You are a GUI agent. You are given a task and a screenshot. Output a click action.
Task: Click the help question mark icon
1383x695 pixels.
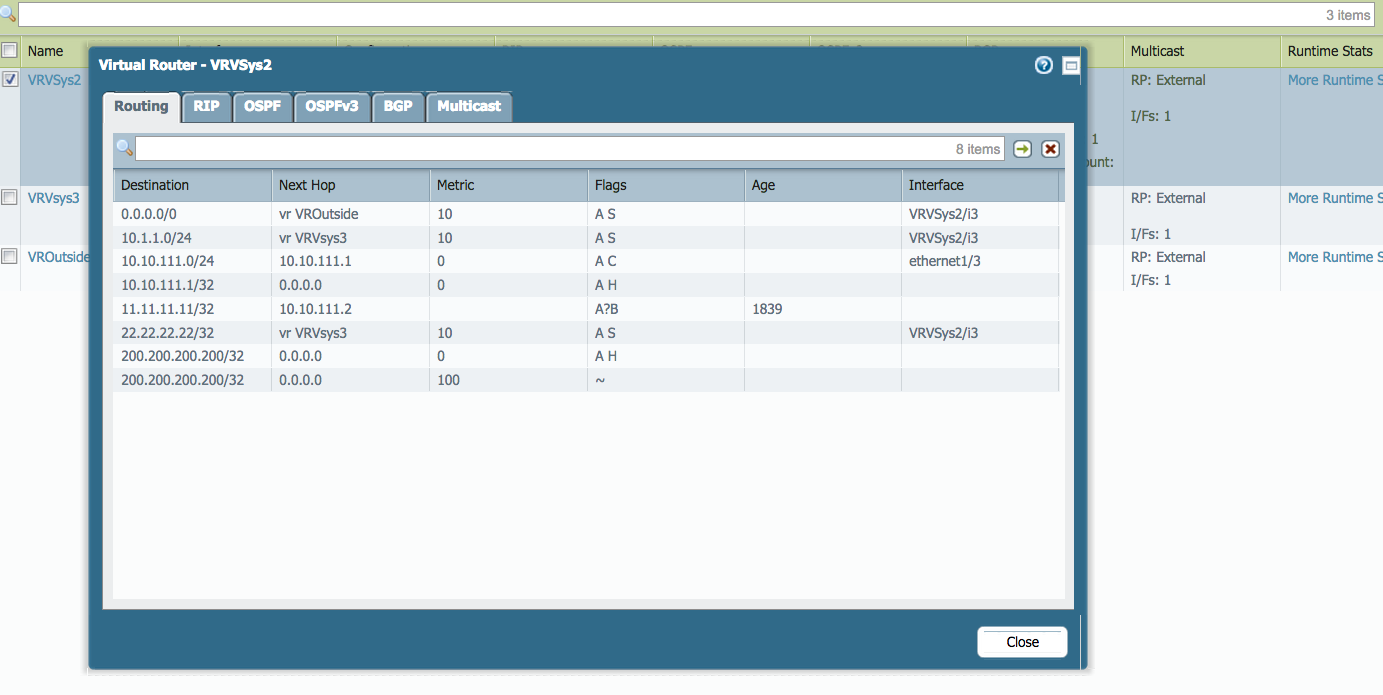1044,65
